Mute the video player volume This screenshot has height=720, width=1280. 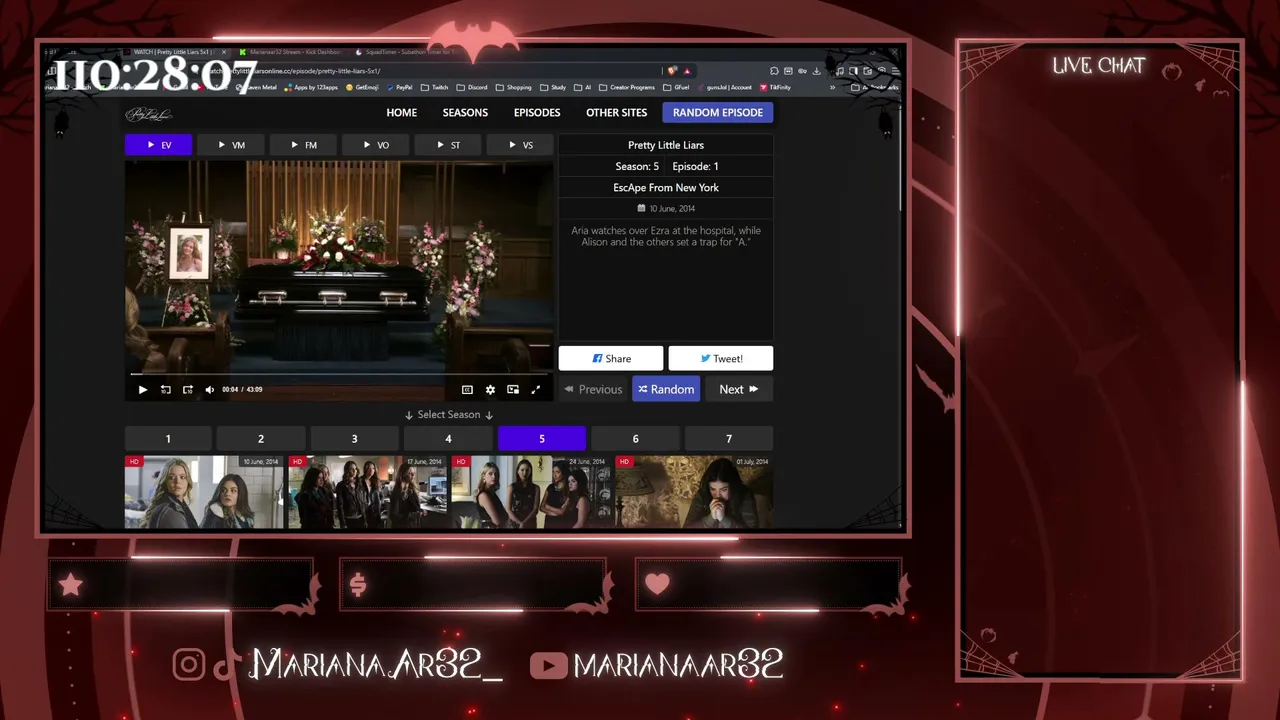(210, 390)
